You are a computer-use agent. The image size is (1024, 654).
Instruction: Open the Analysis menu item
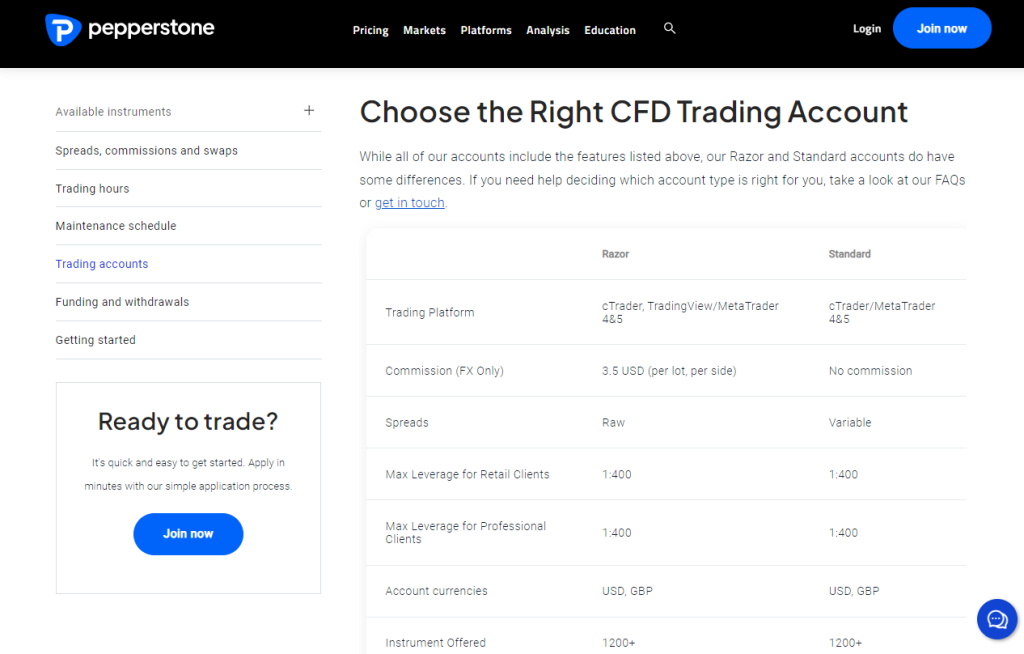[x=547, y=30]
